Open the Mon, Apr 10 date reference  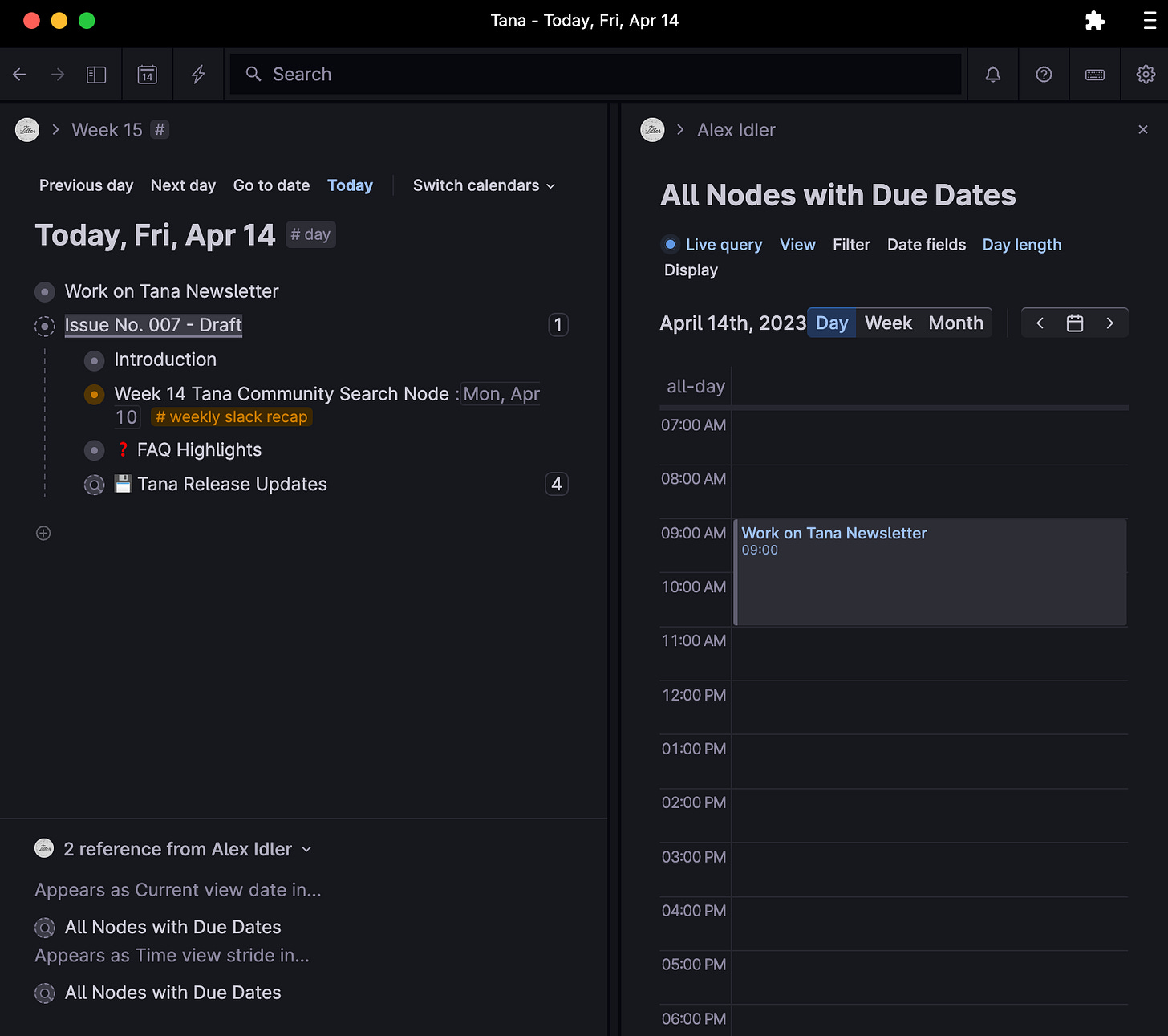click(x=501, y=394)
